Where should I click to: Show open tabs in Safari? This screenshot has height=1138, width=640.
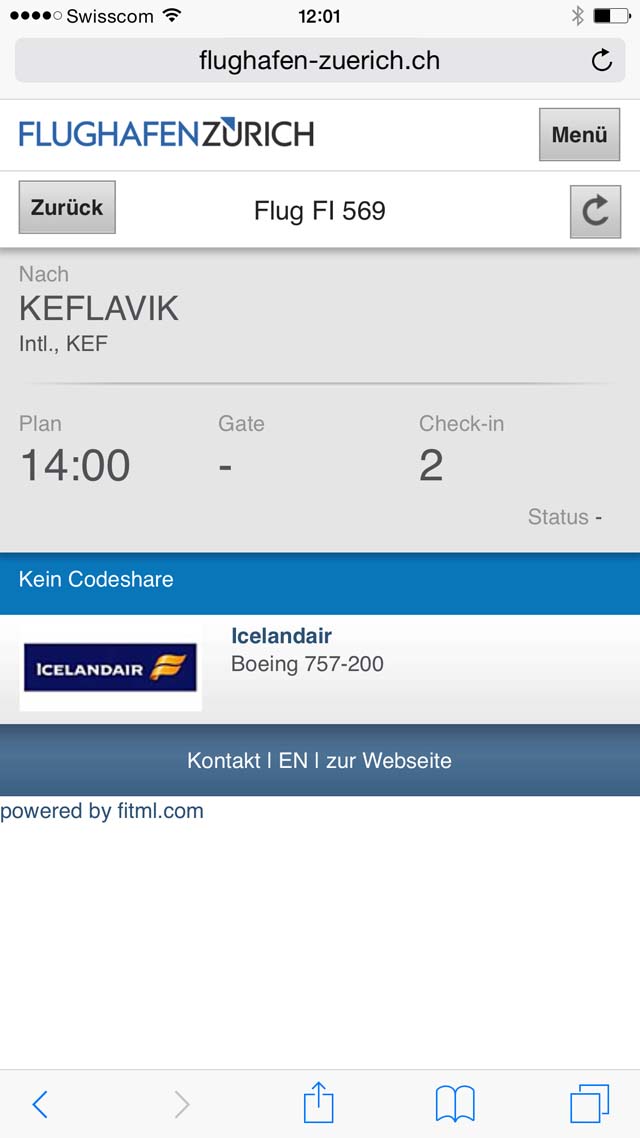click(x=590, y=1104)
